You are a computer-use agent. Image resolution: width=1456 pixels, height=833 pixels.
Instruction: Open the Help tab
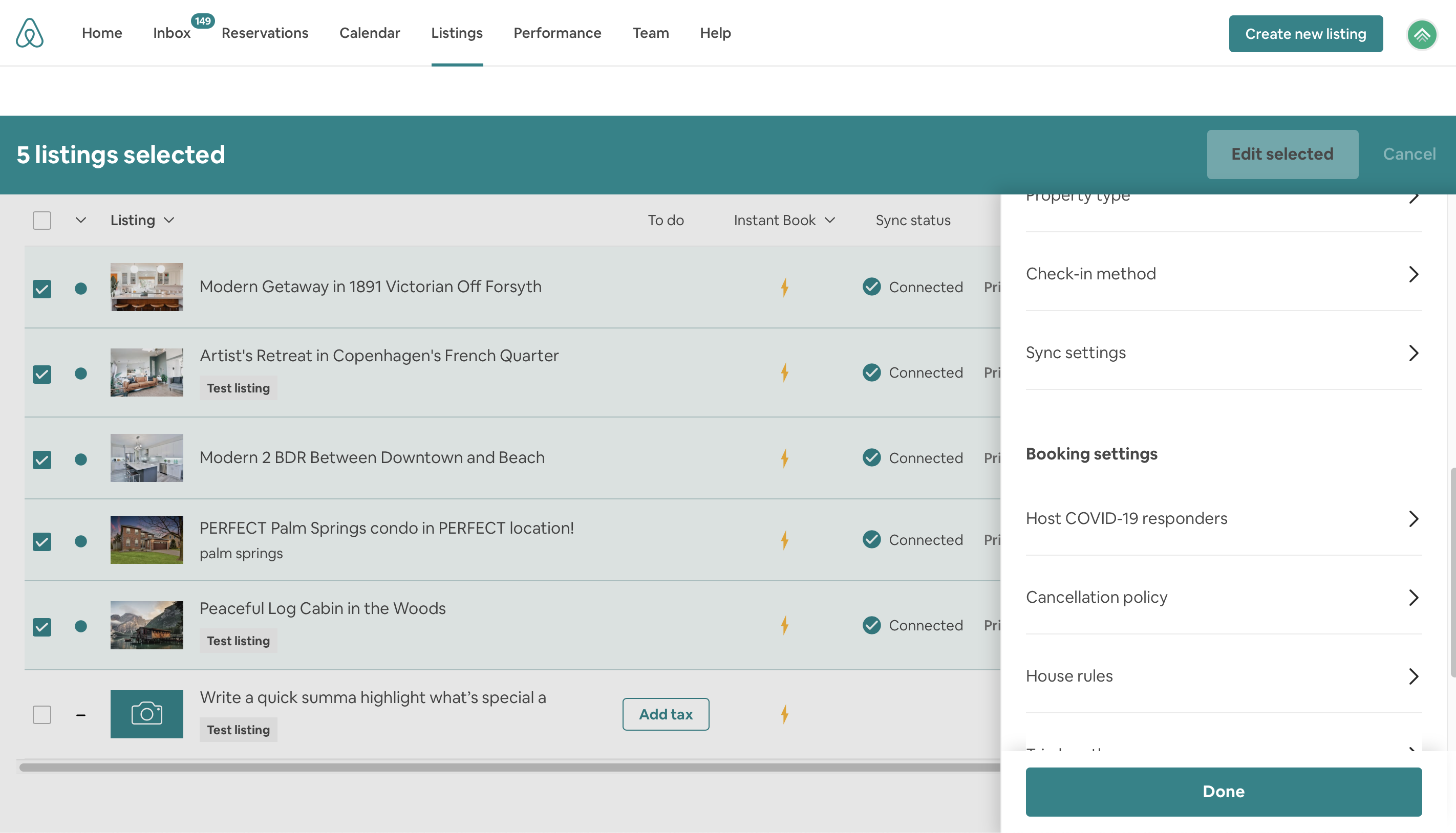715,33
